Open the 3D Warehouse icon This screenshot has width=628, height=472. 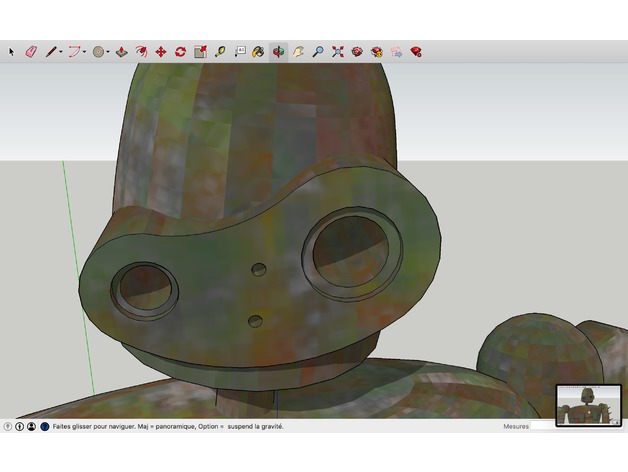tap(357, 52)
